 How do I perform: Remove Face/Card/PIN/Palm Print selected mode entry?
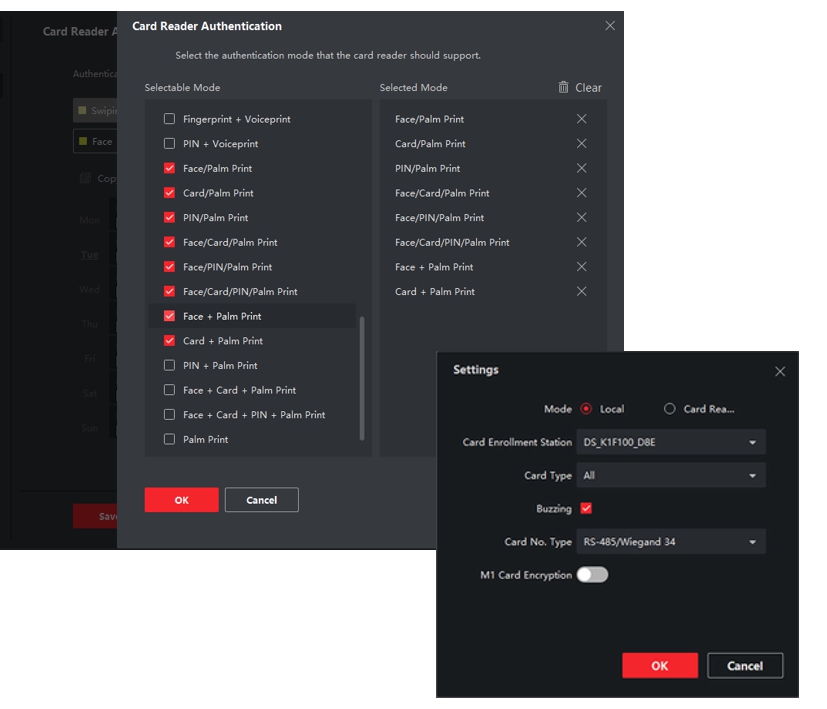click(x=581, y=242)
